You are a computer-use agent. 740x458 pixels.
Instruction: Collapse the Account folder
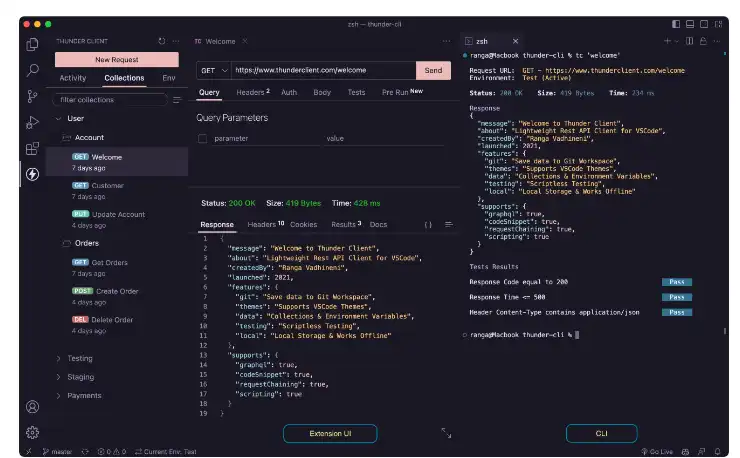pyautogui.click(x=67, y=137)
